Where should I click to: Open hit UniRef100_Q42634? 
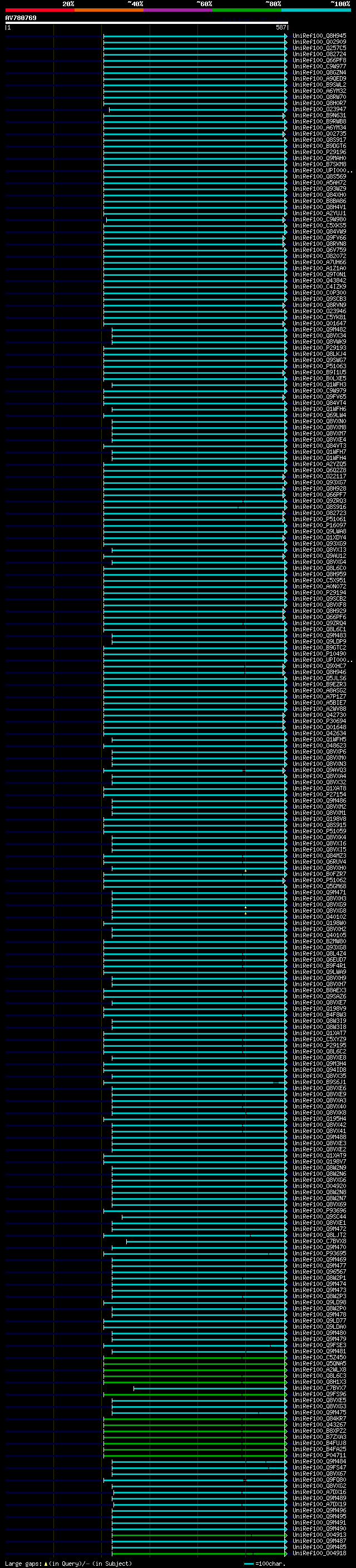pos(319,733)
